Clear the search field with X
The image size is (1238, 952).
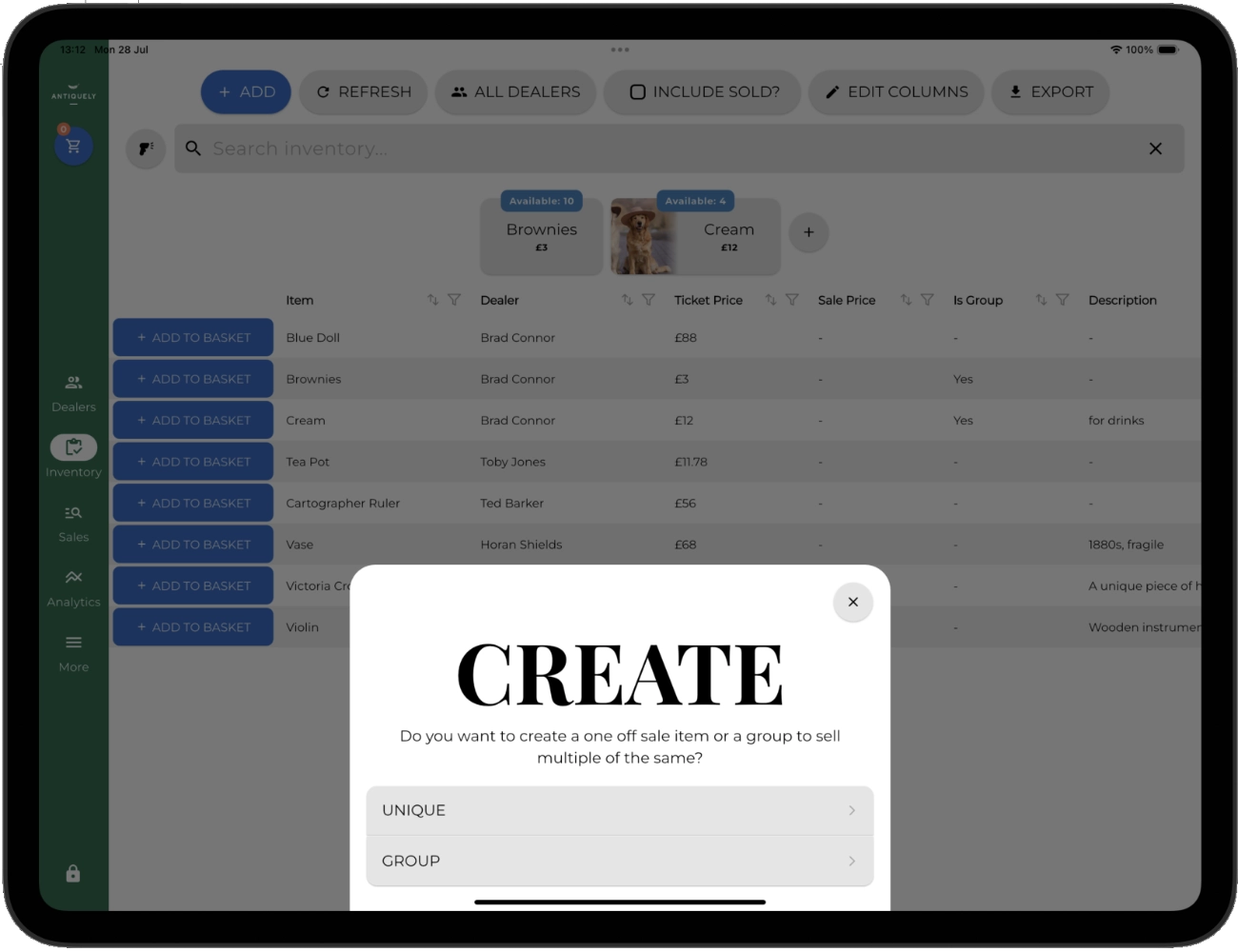[x=1155, y=149]
